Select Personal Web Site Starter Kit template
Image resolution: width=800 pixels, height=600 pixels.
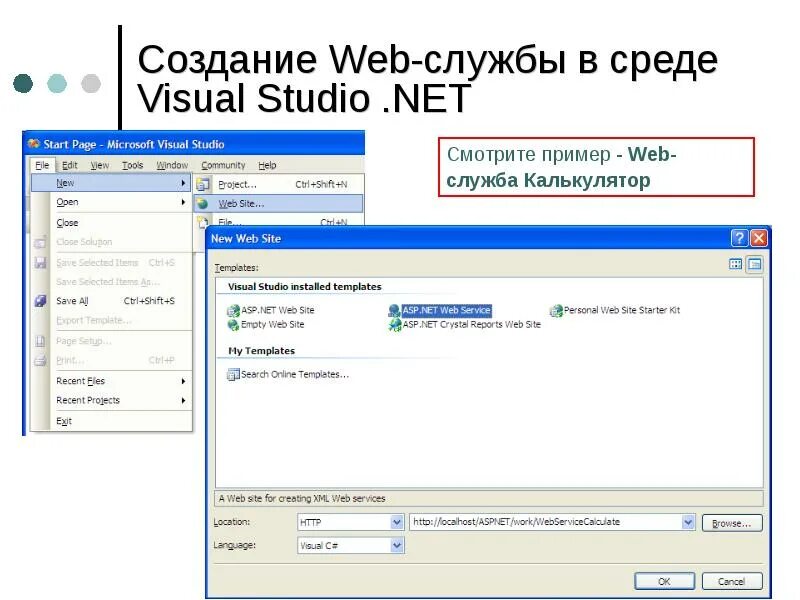(x=621, y=310)
